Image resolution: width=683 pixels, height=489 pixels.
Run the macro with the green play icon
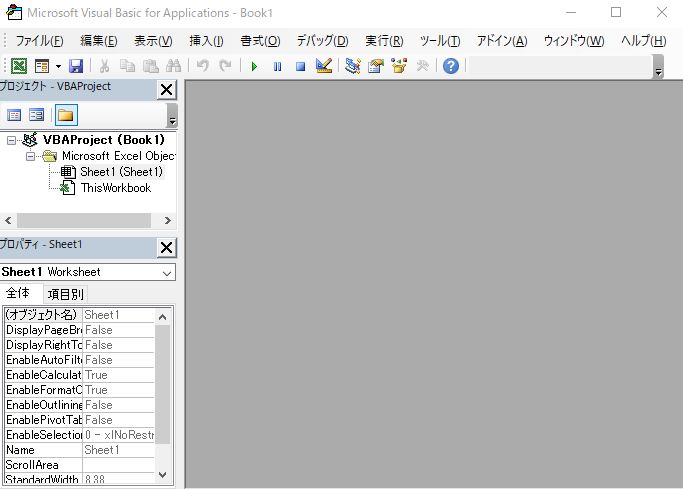pyautogui.click(x=254, y=67)
